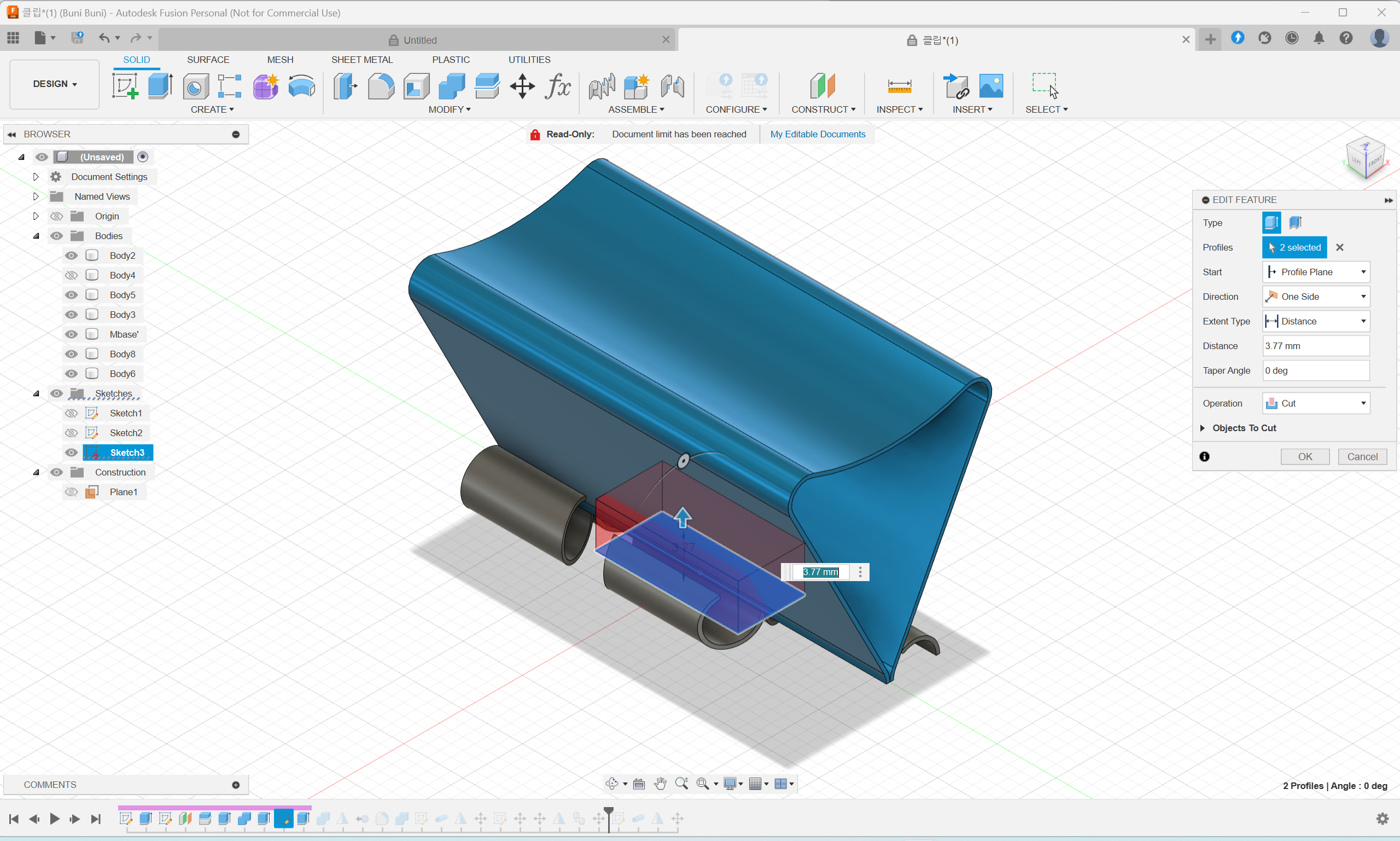Screen dimensions: 1400x841
Task: Open the Extent Type Distance dropdown
Action: tap(1315, 321)
